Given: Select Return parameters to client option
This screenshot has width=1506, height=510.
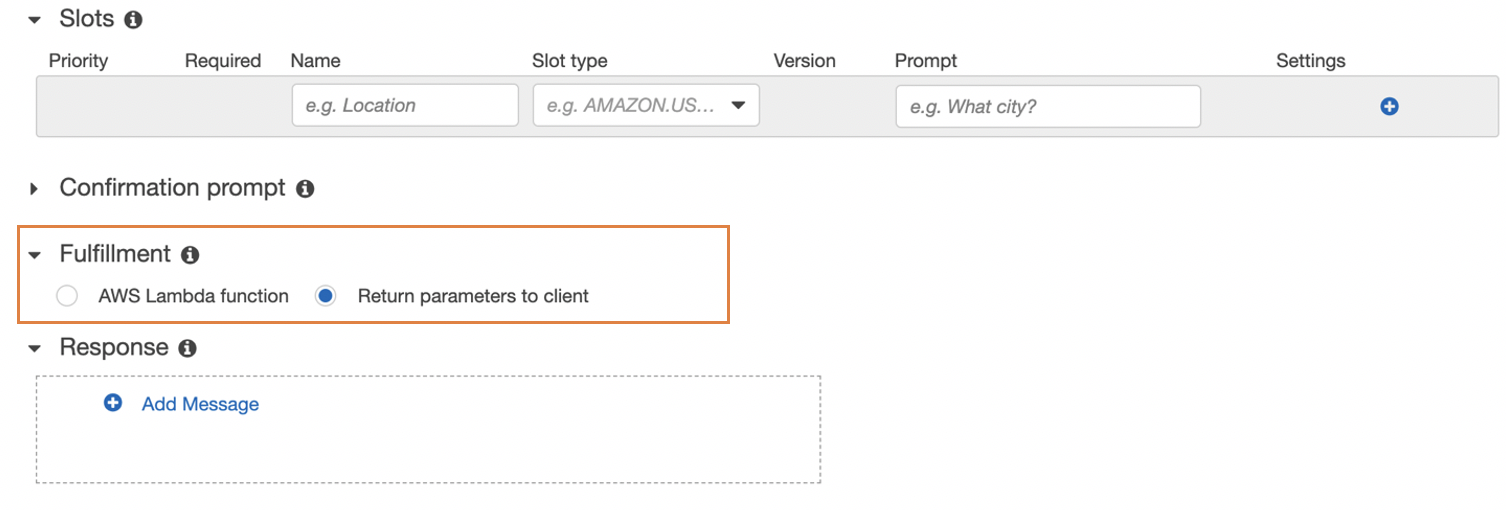Looking at the screenshot, I should 325,296.
